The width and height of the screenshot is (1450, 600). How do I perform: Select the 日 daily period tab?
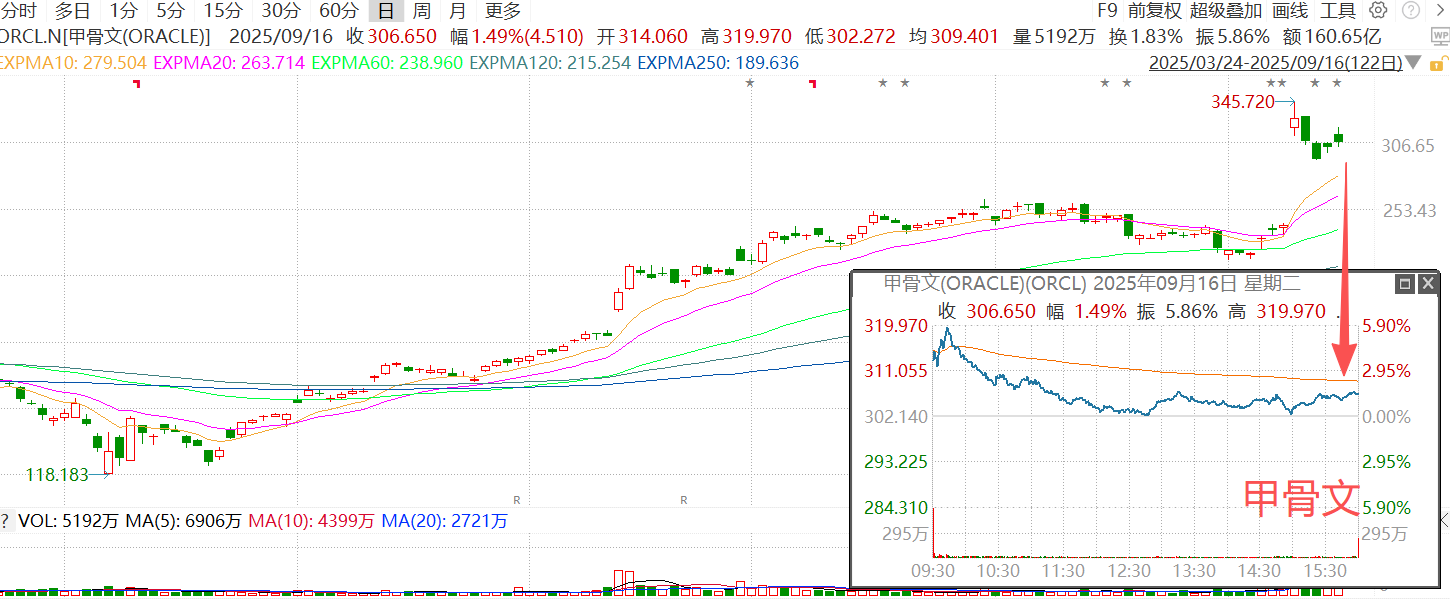coord(385,11)
